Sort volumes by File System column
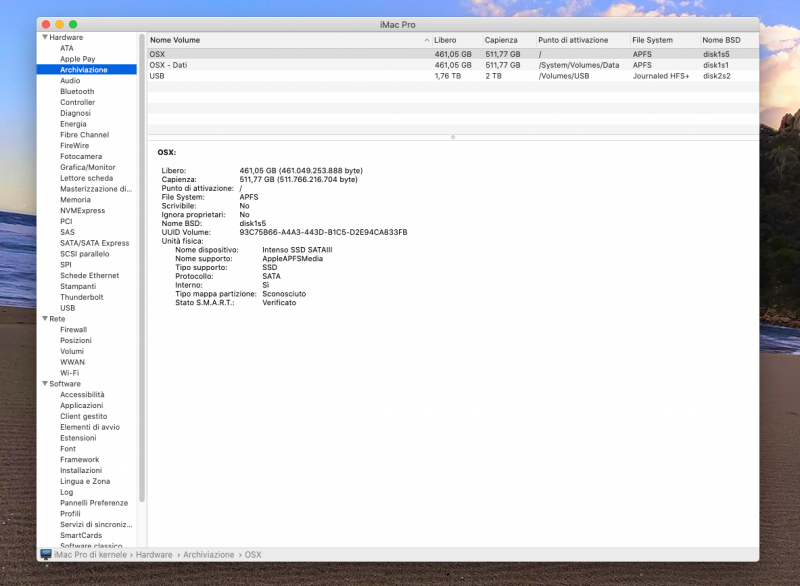Image resolution: width=800 pixels, height=586 pixels. tap(652, 40)
